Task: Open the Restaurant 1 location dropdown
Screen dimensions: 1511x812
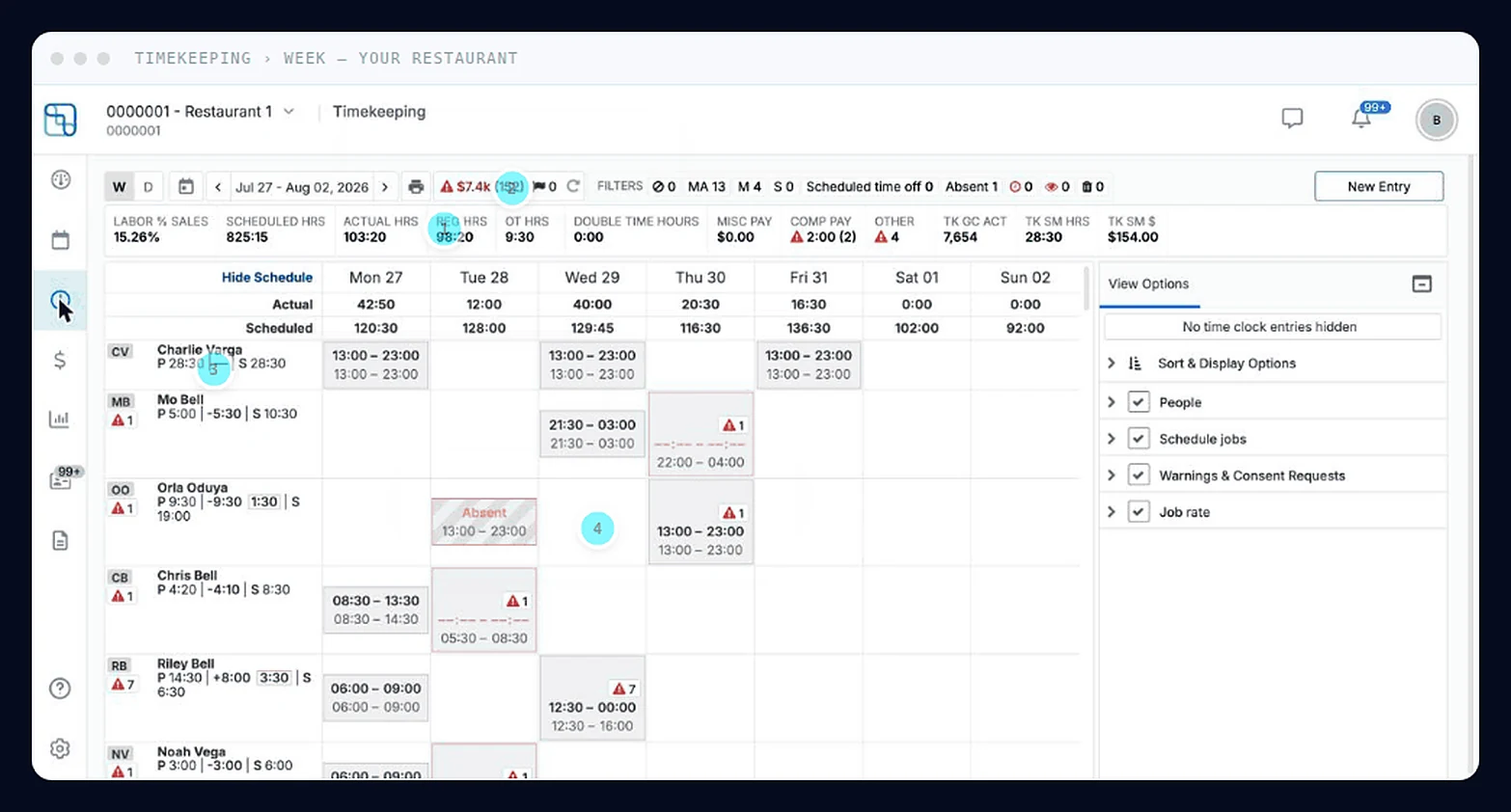Action: (201, 112)
